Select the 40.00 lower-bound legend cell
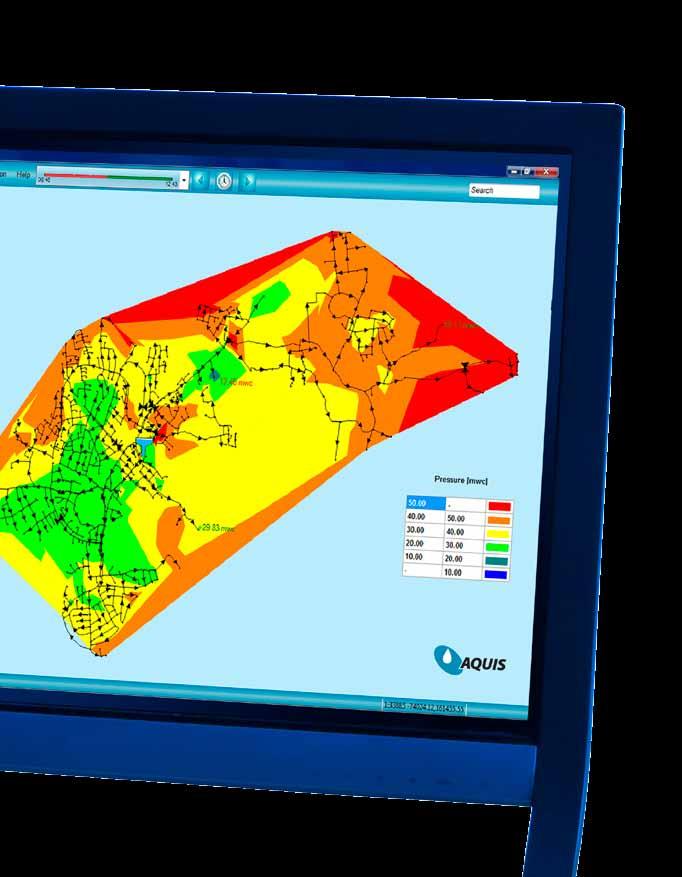The image size is (682, 877). pyautogui.click(x=425, y=516)
